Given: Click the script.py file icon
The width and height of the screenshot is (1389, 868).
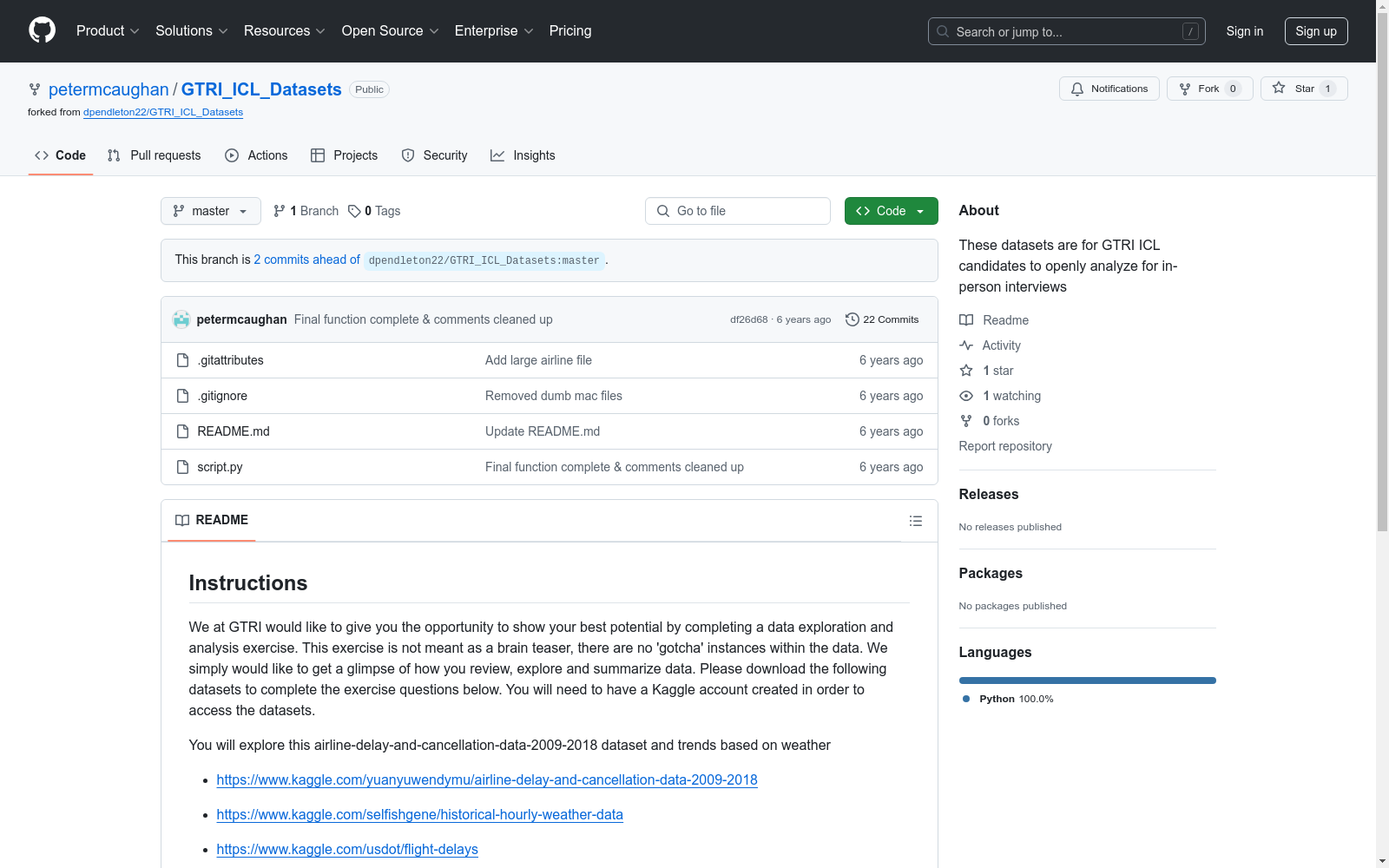Looking at the screenshot, I should pyautogui.click(x=182, y=467).
